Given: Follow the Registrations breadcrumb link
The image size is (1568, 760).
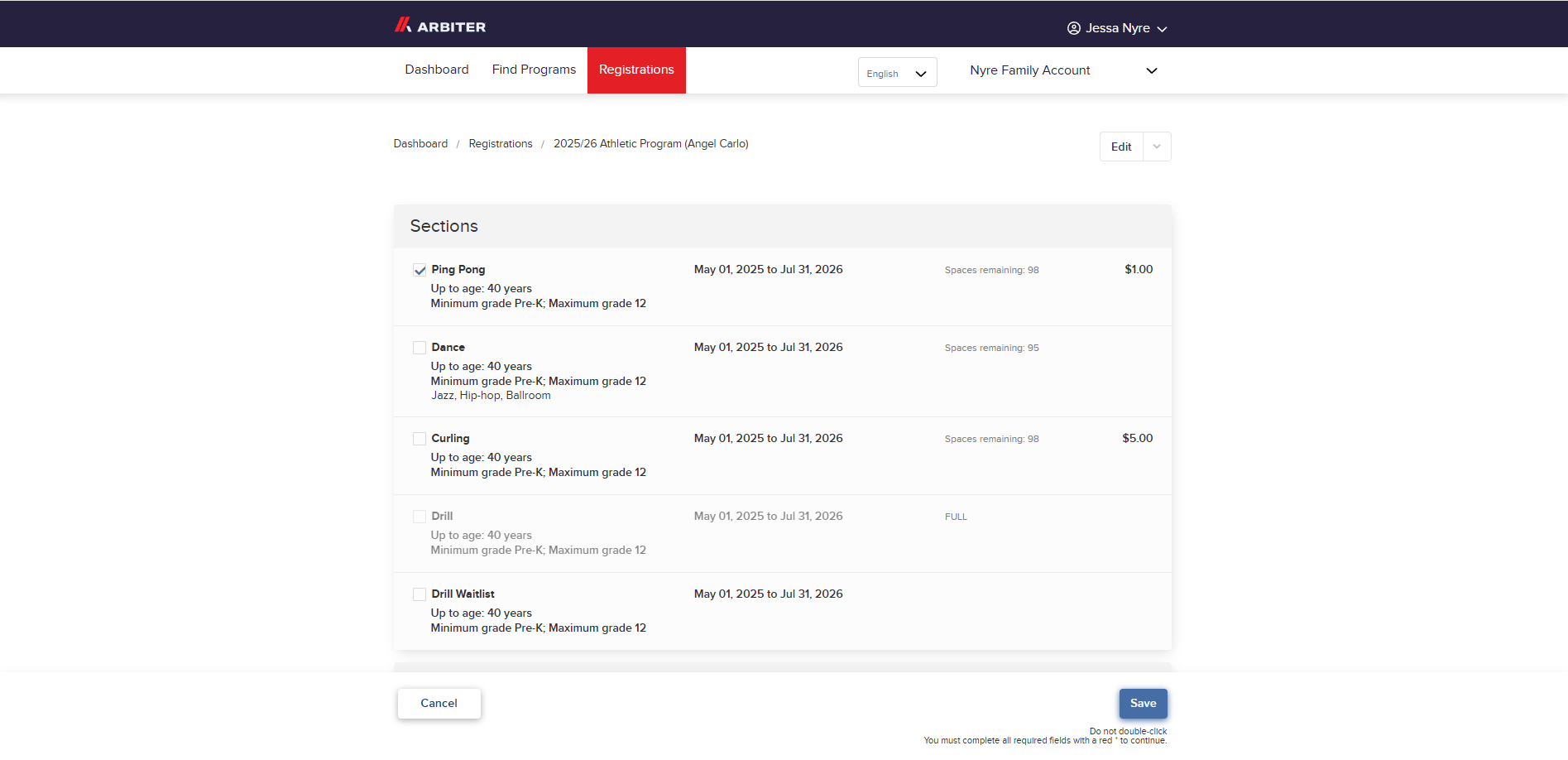Looking at the screenshot, I should pyautogui.click(x=500, y=144).
